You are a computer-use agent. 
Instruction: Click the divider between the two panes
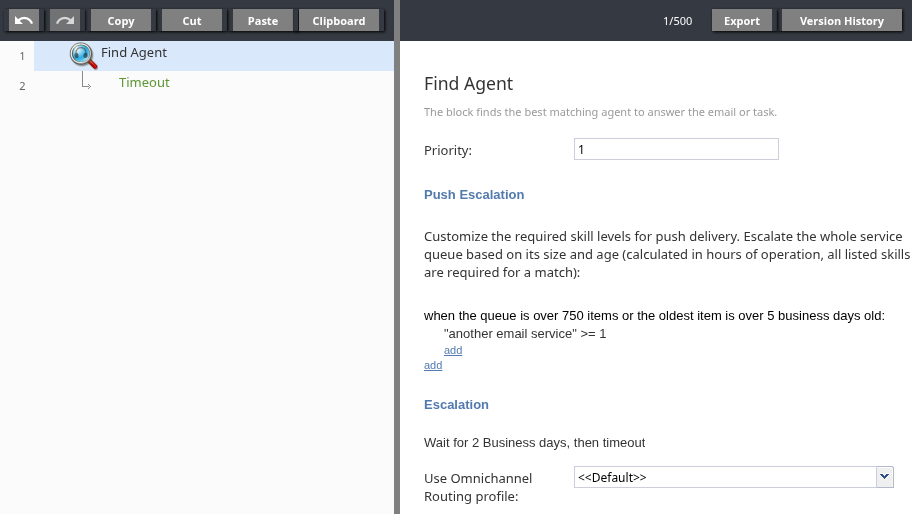pyautogui.click(x=397, y=257)
